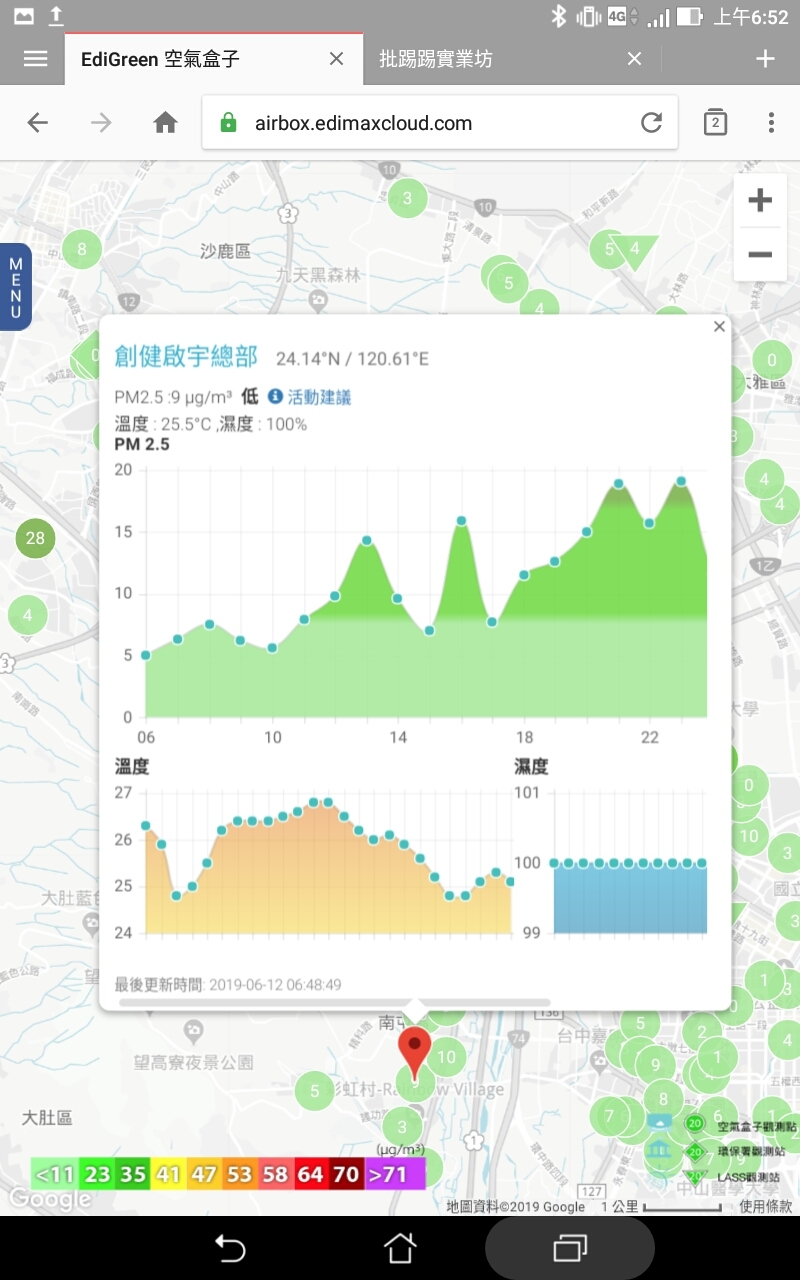Tap the Android back navigation button

coord(230,1248)
